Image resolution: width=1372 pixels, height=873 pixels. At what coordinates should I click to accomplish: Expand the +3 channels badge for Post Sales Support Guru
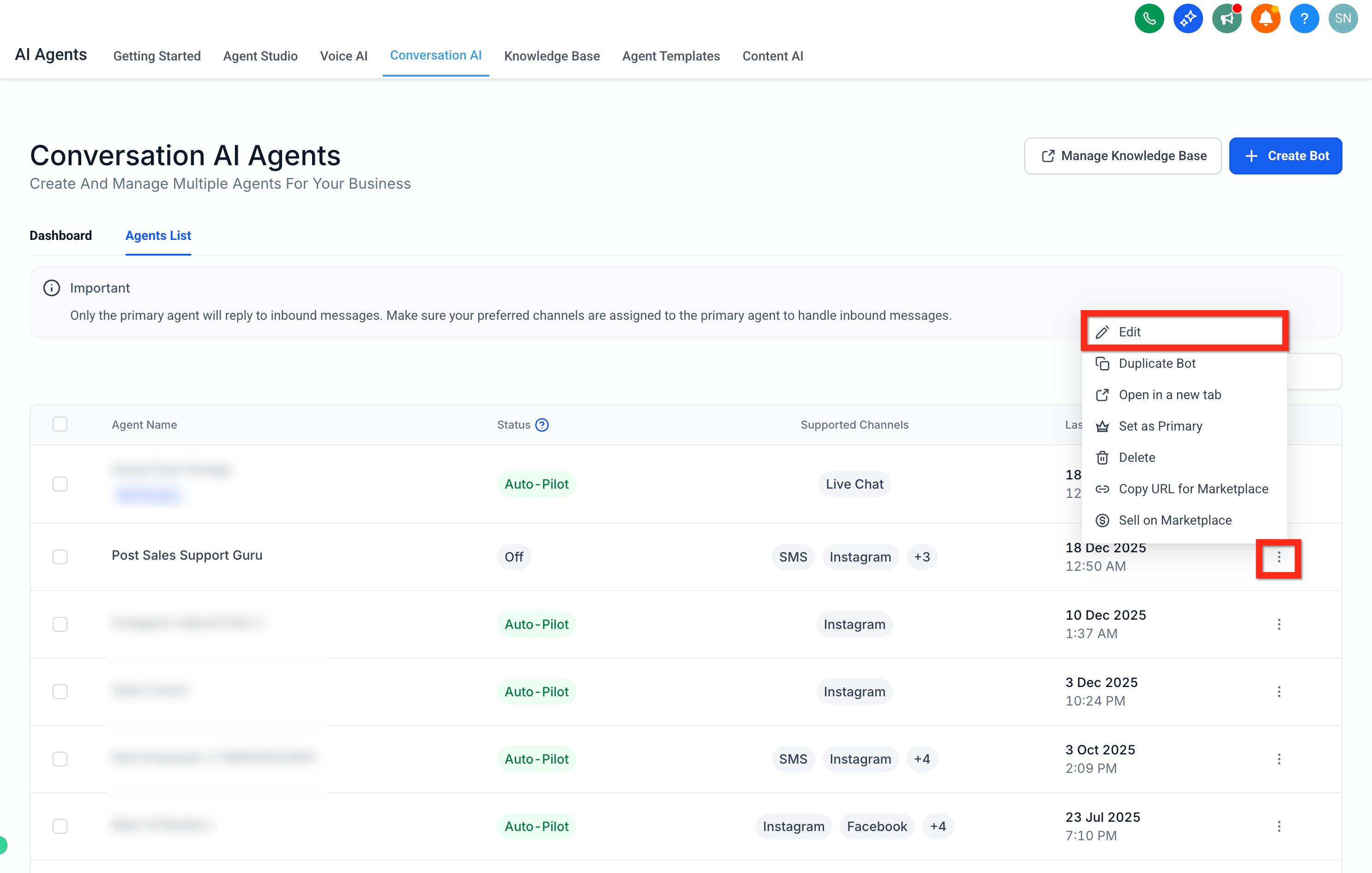coord(921,557)
